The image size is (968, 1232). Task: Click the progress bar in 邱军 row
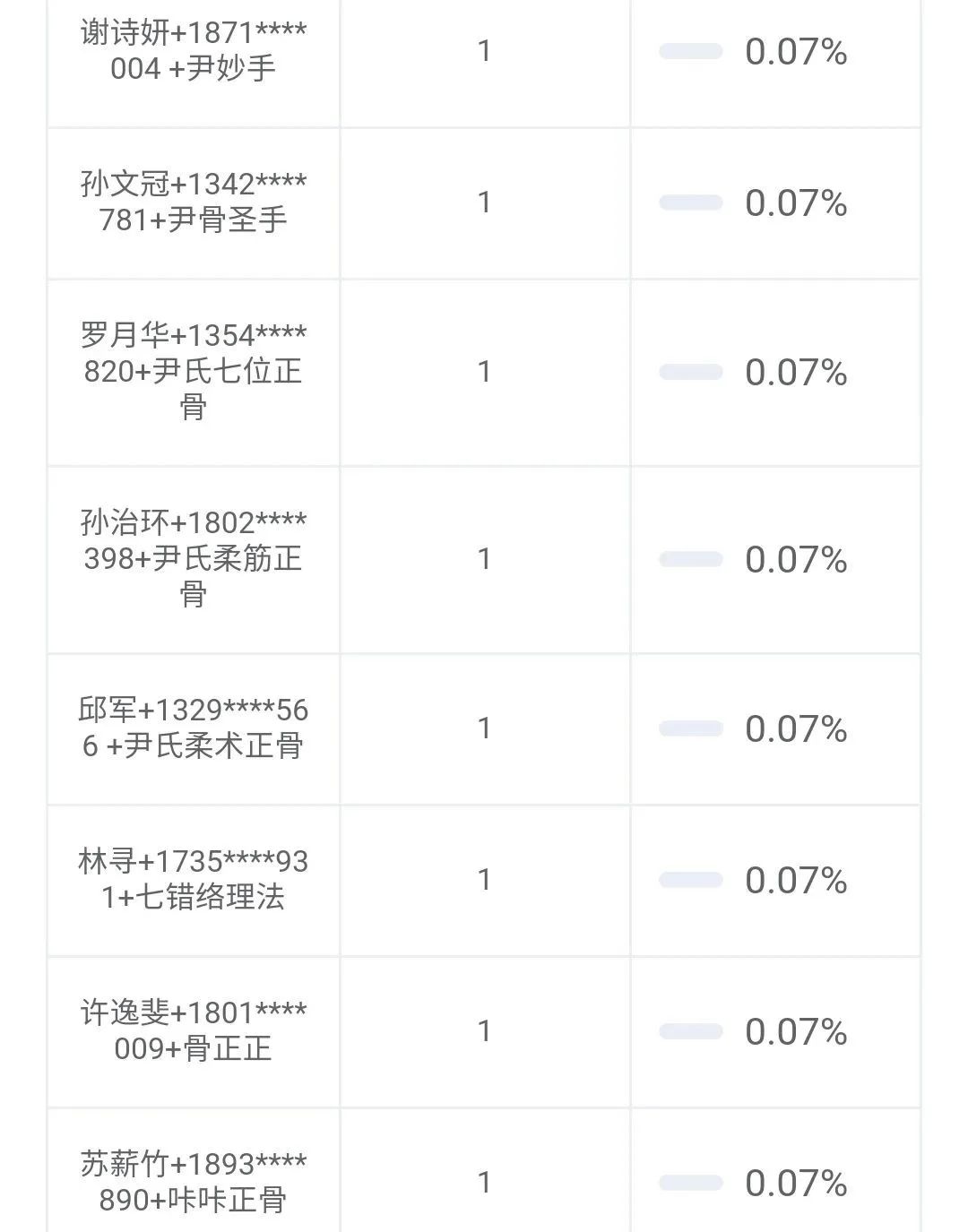pyautogui.click(x=691, y=728)
